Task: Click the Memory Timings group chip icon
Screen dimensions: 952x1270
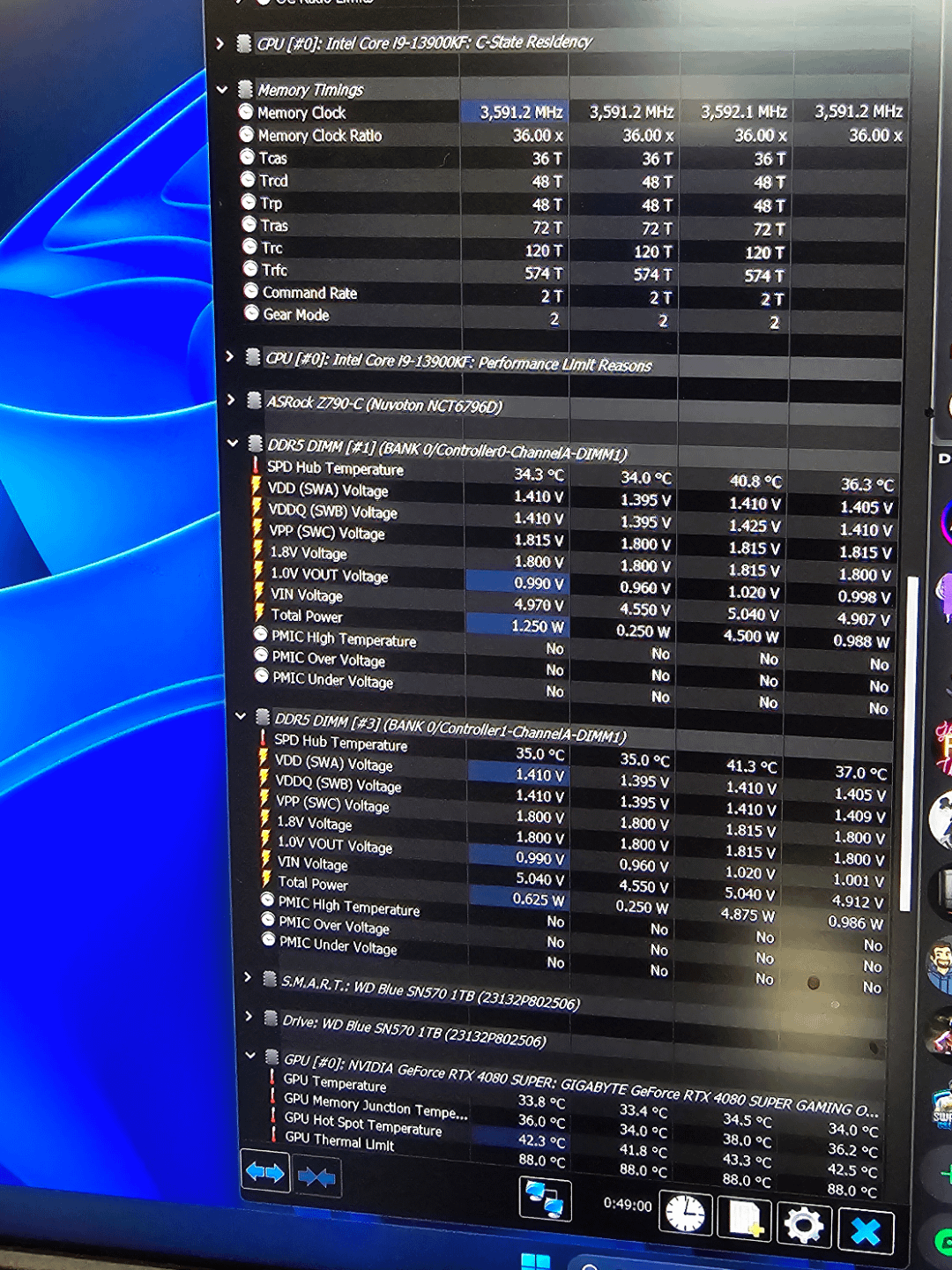Action: tap(246, 89)
